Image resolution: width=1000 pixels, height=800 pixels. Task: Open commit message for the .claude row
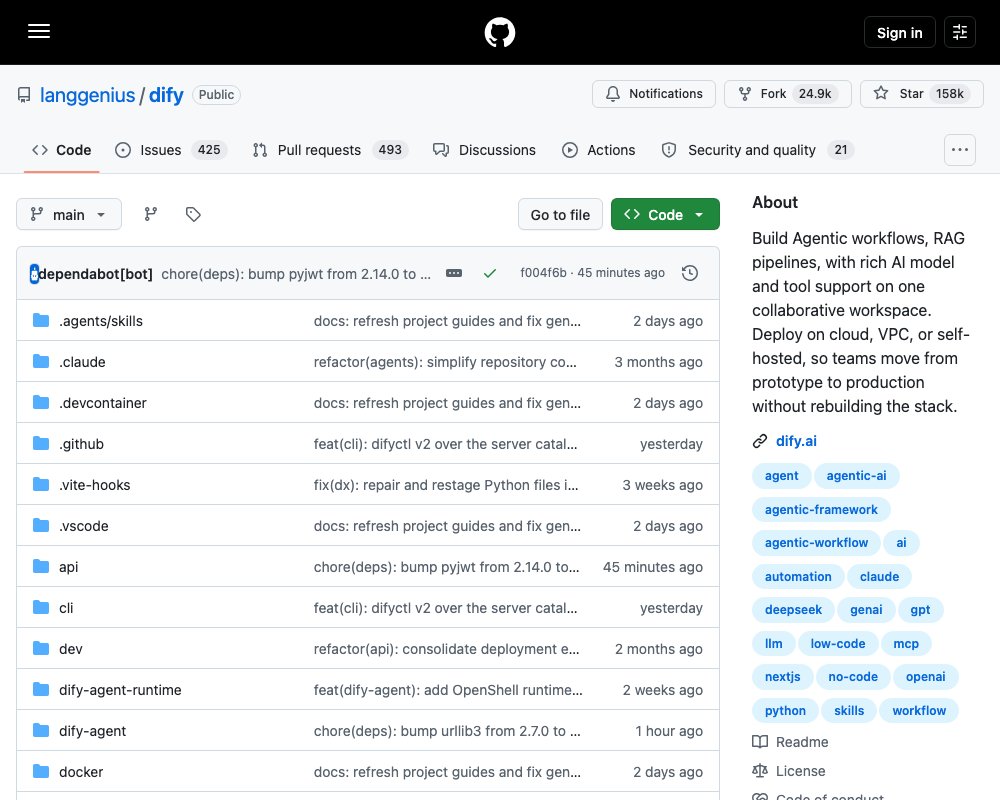click(x=445, y=362)
